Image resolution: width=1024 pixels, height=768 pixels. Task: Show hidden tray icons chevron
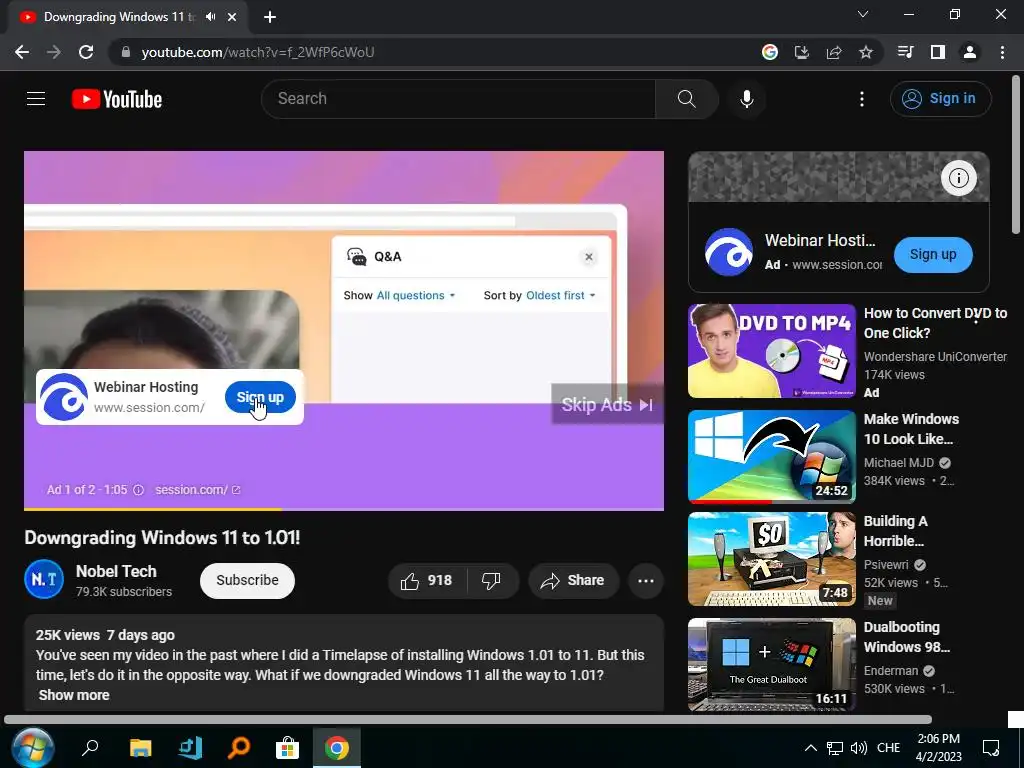pyautogui.click(x=810, y=748)
